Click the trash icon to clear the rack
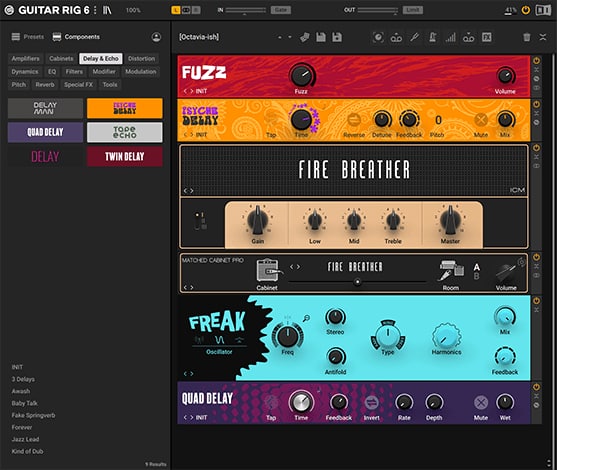 pyautogui.click(x=527, y=37)
